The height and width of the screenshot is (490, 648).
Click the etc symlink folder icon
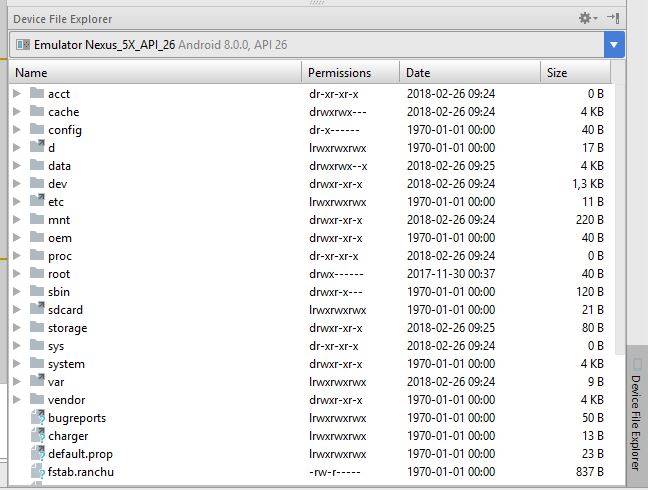(37, 200)
